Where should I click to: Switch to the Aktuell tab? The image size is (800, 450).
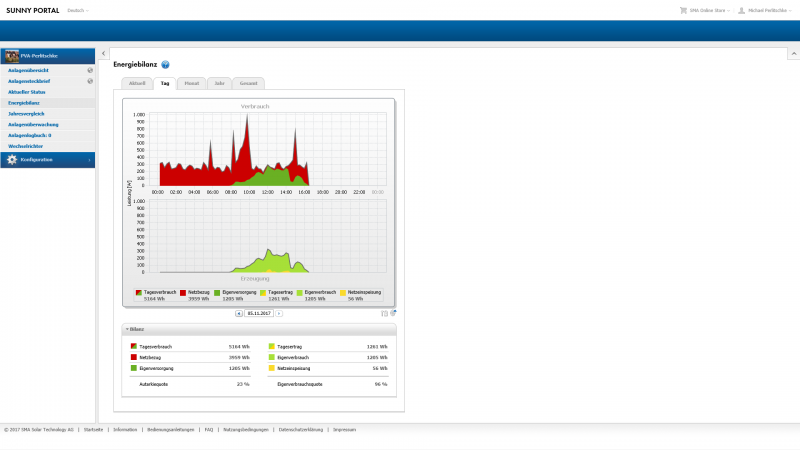click(x=137, y=83)
